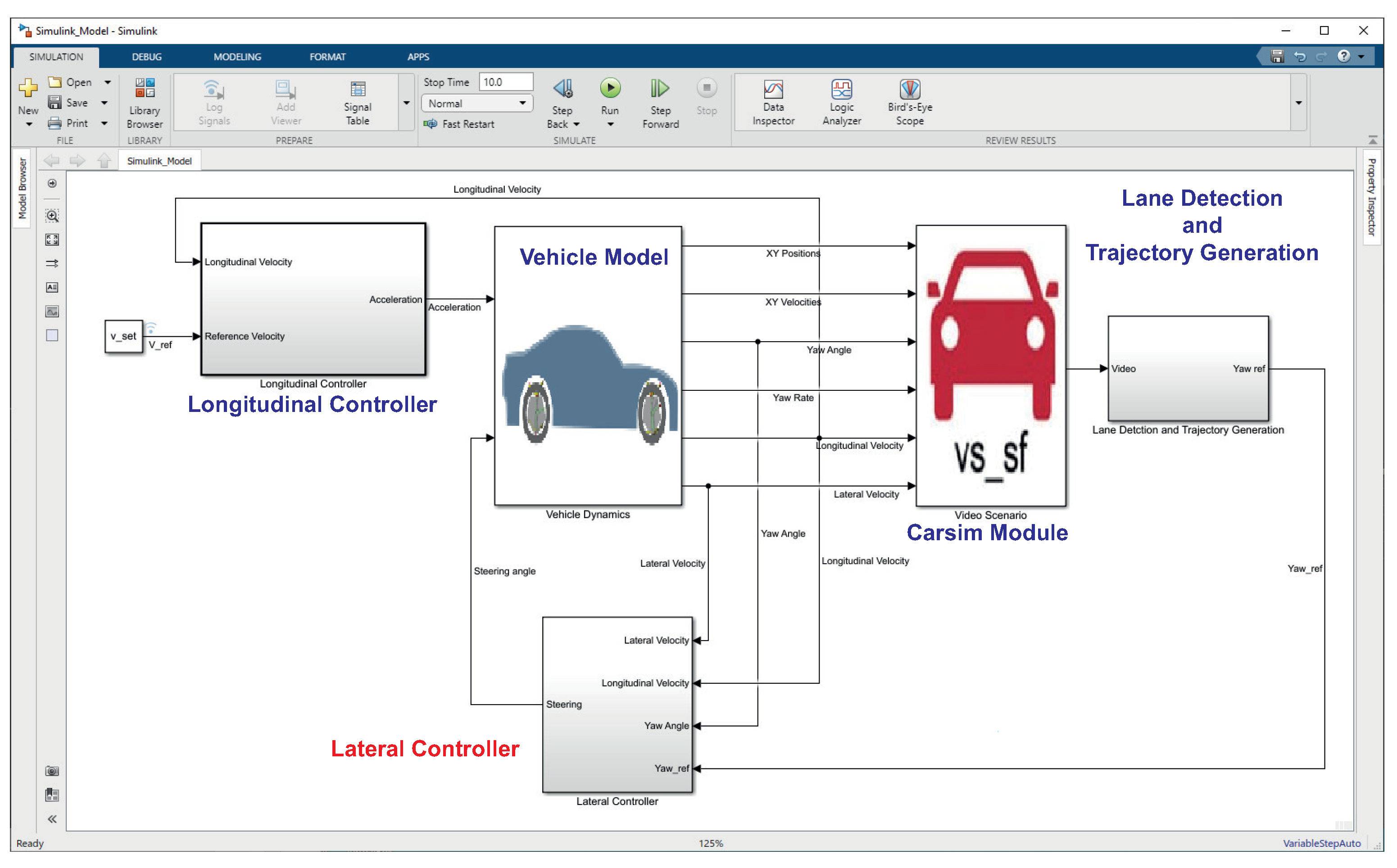Switch to the MODELING tab
Viewport: 1397px width, 868px height.
click(237, 57)
